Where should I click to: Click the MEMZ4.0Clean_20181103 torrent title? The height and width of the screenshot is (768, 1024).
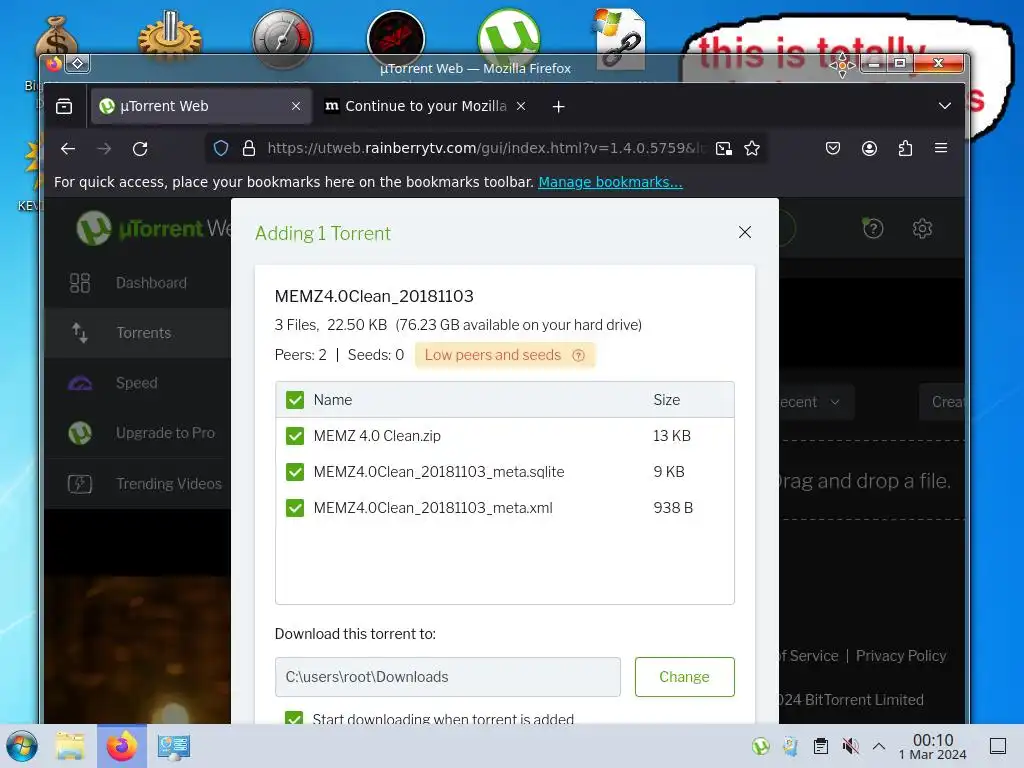click(374, 296)
